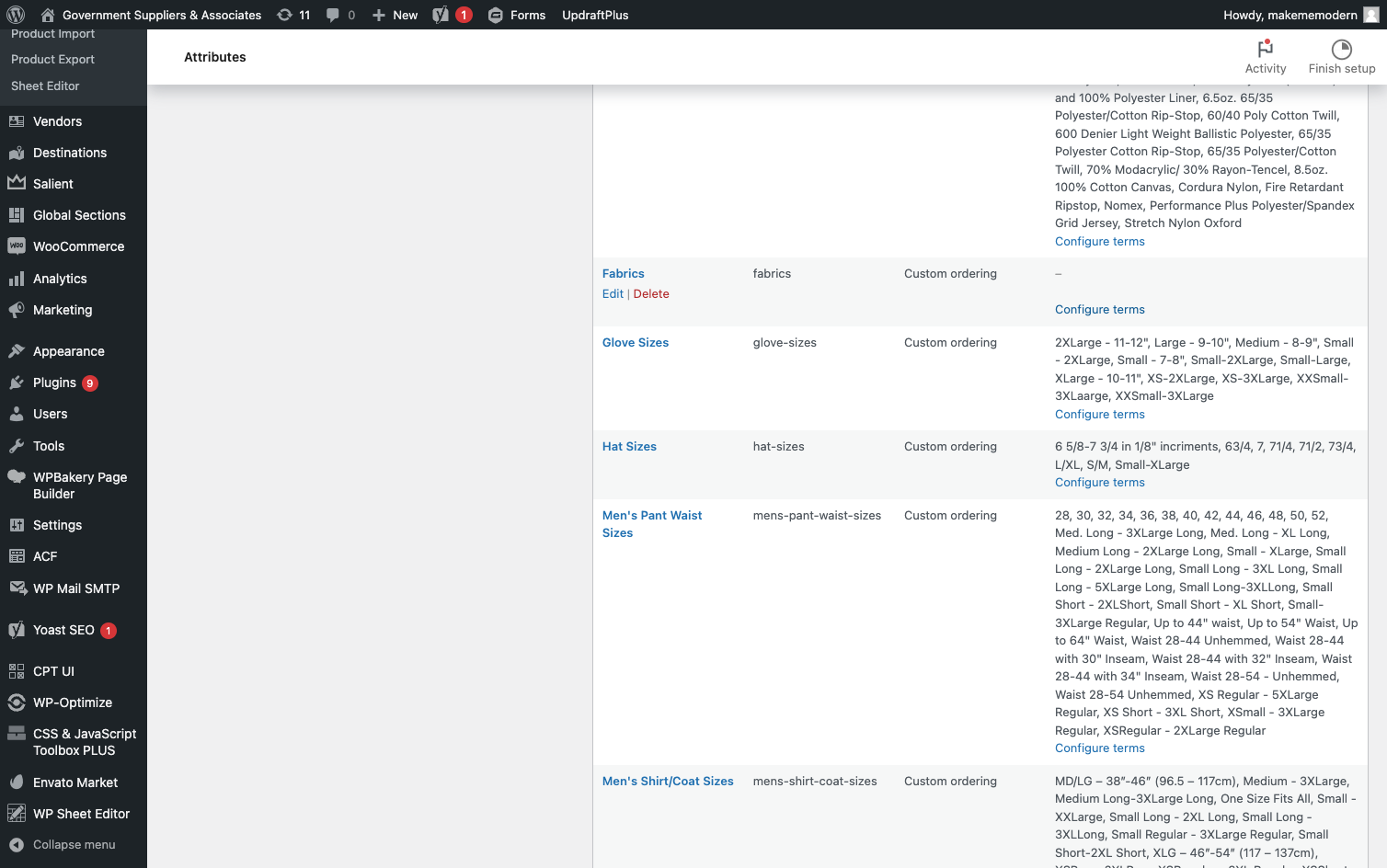
Task: Open the WordPress logo menu
Action: tap(16, 15)
